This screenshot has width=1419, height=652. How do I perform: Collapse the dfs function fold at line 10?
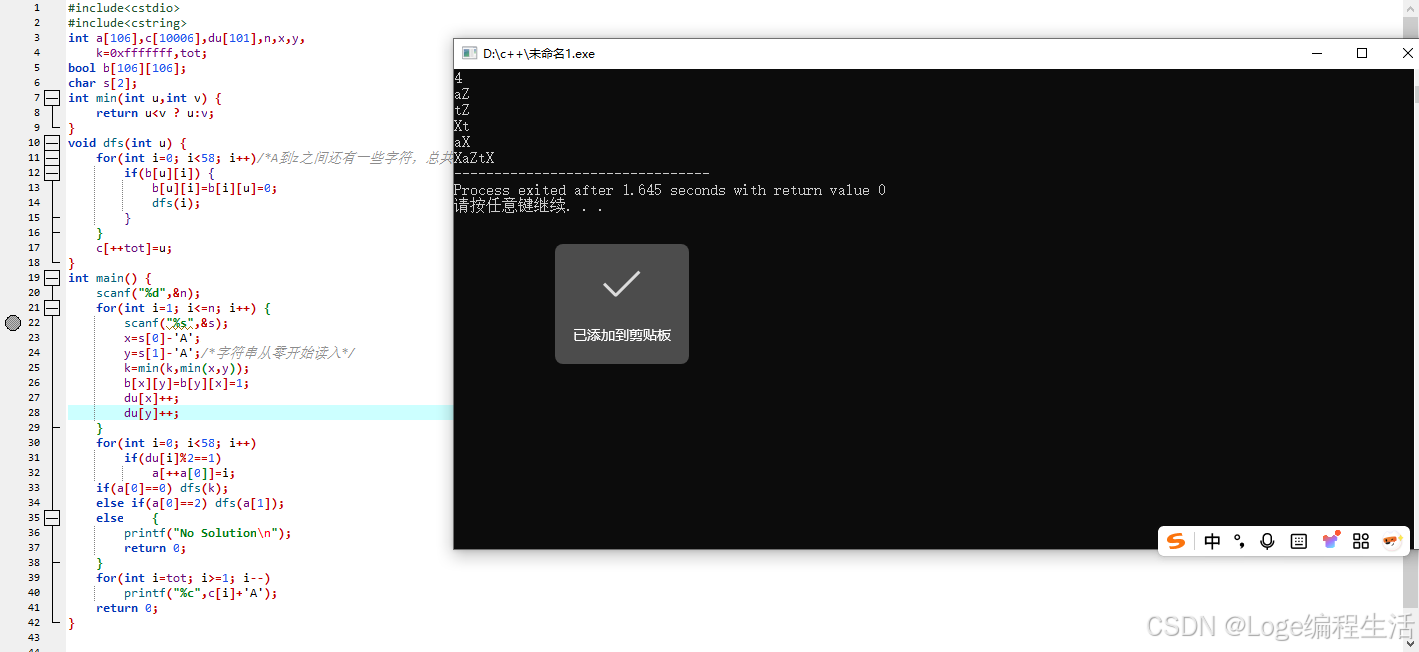(x=52, y=143)
